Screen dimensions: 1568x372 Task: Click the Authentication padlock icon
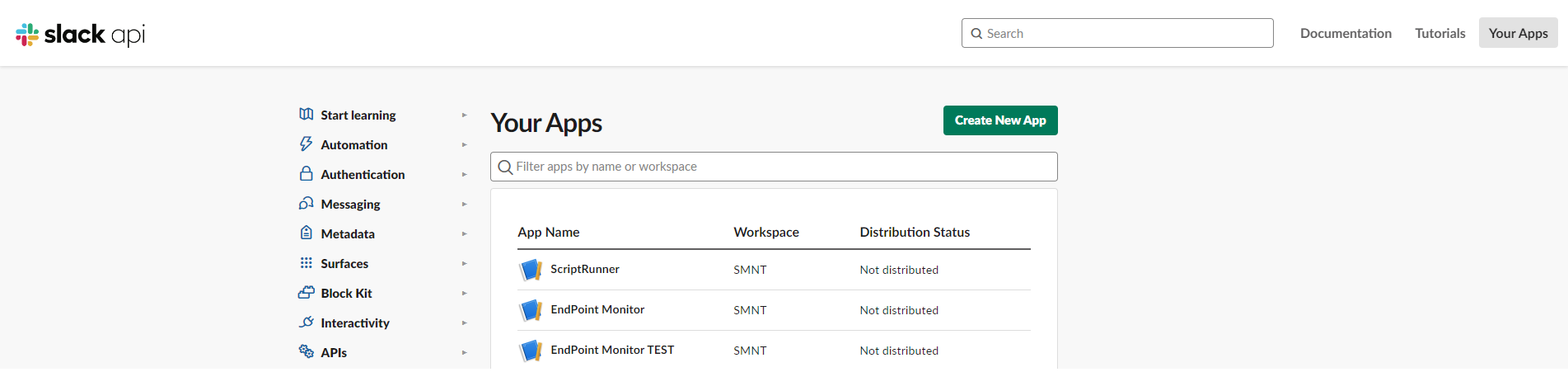(307, 173)
